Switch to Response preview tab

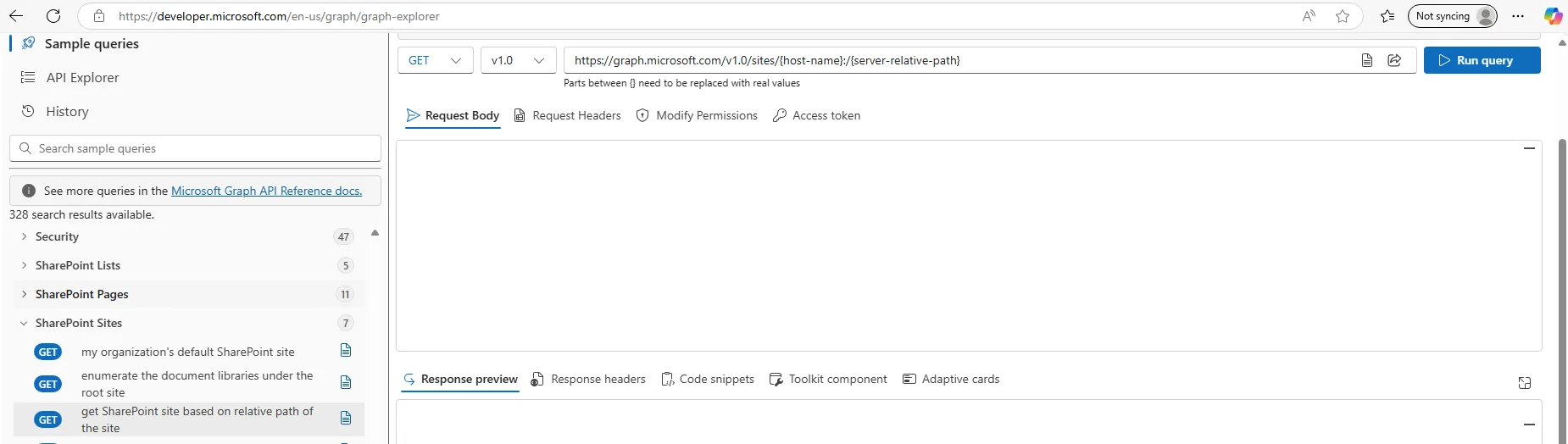coord(460,379)
